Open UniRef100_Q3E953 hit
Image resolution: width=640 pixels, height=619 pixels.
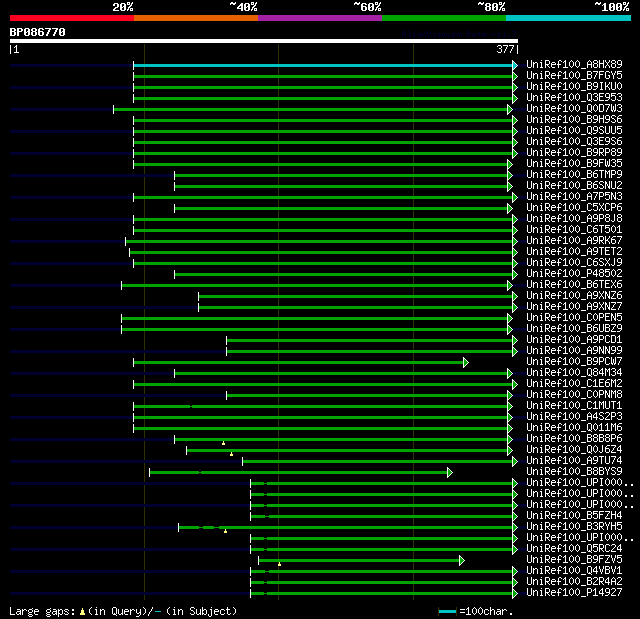574,98
